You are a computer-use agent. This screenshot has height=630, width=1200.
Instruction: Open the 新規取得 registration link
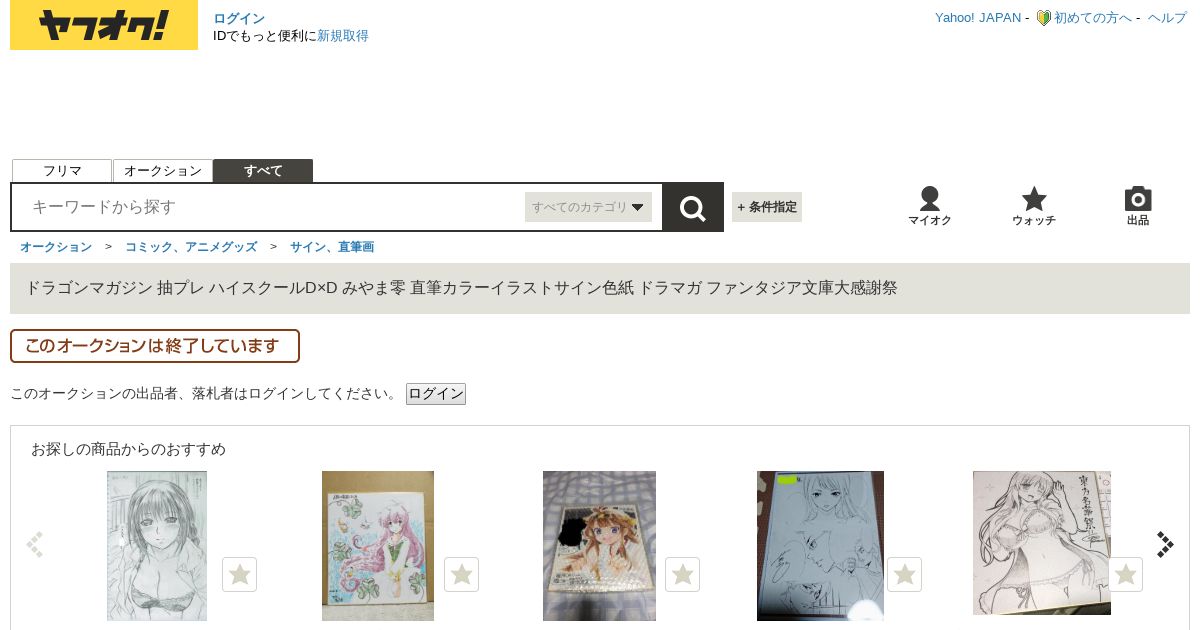343,36
